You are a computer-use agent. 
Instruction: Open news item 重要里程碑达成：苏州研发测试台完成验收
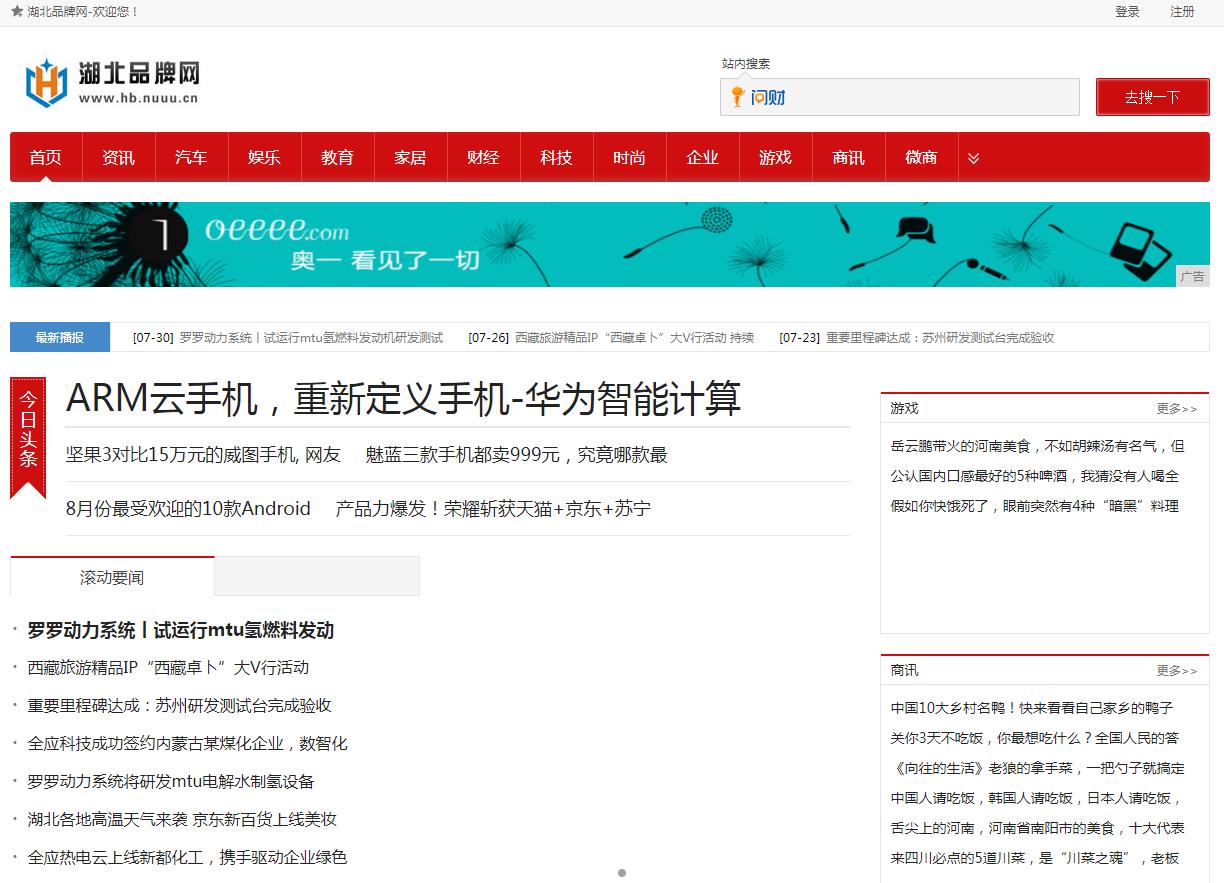click(179, 706)
